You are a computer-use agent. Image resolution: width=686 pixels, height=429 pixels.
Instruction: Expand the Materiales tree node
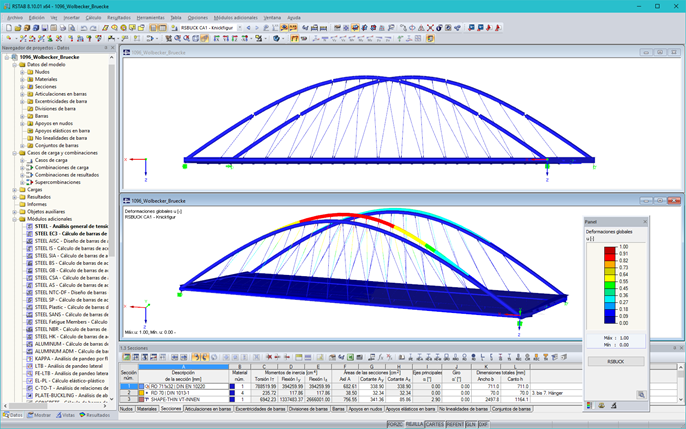[x=22, y=80]
